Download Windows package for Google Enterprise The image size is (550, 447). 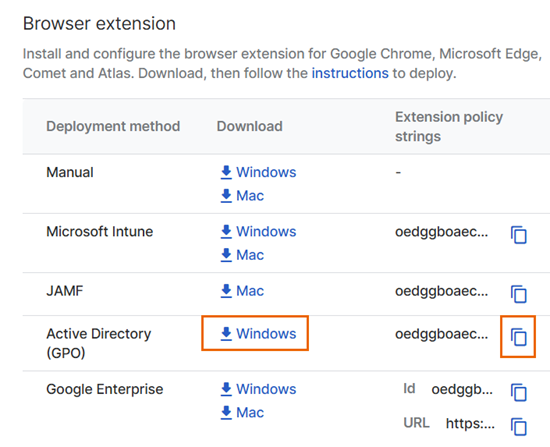point(259,389)
